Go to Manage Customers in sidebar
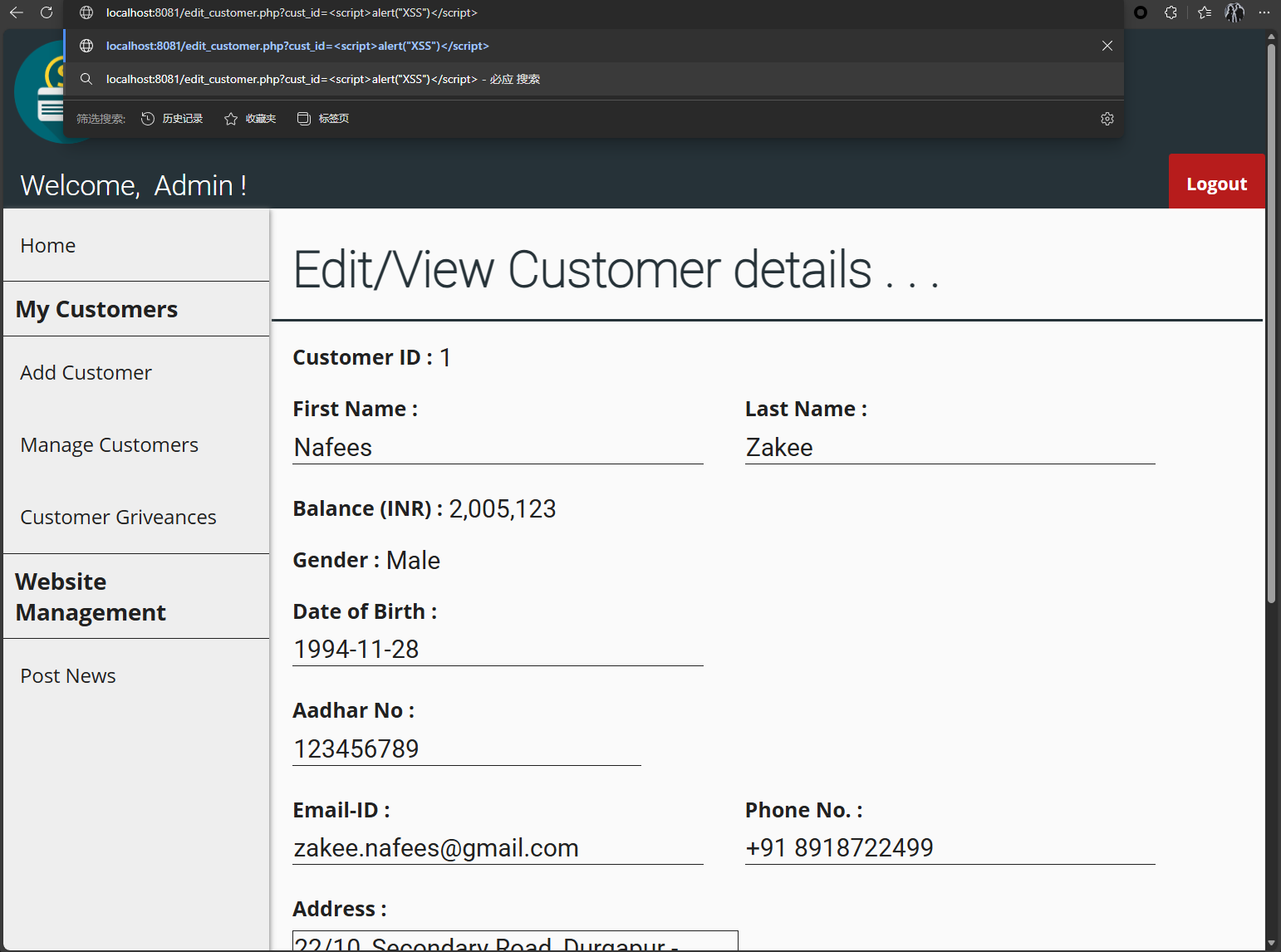Screen dimensions: 1281x952 click(x=109, y=445)
